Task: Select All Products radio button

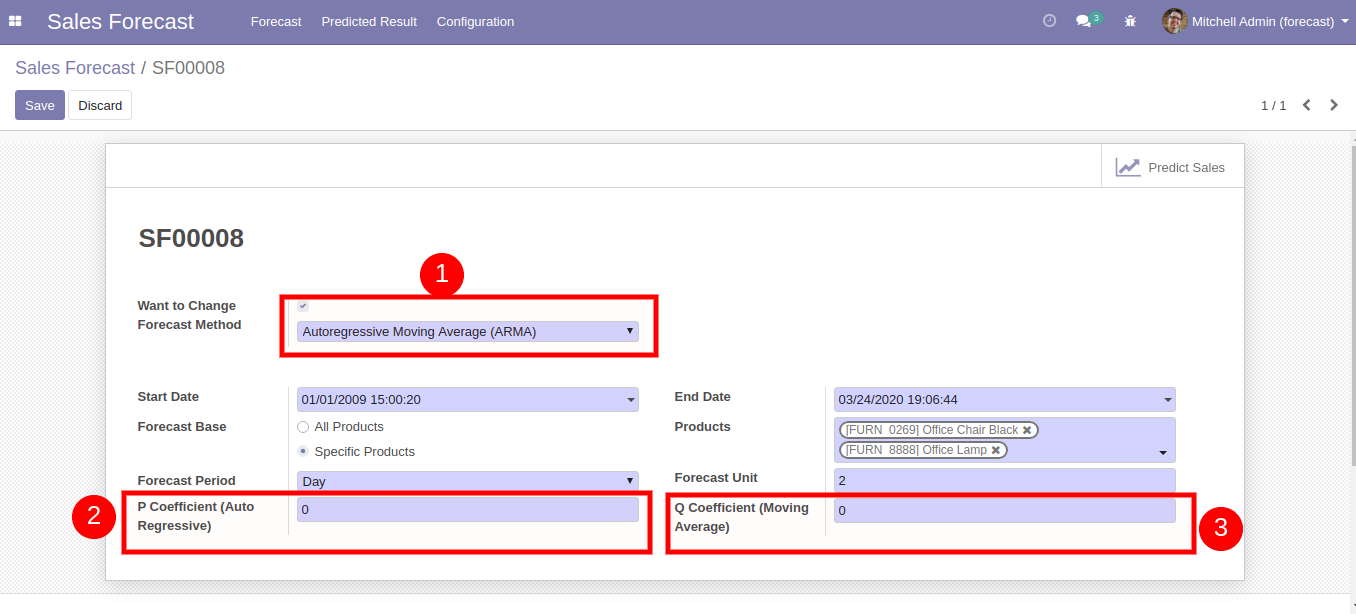Action: coord(303,427)
